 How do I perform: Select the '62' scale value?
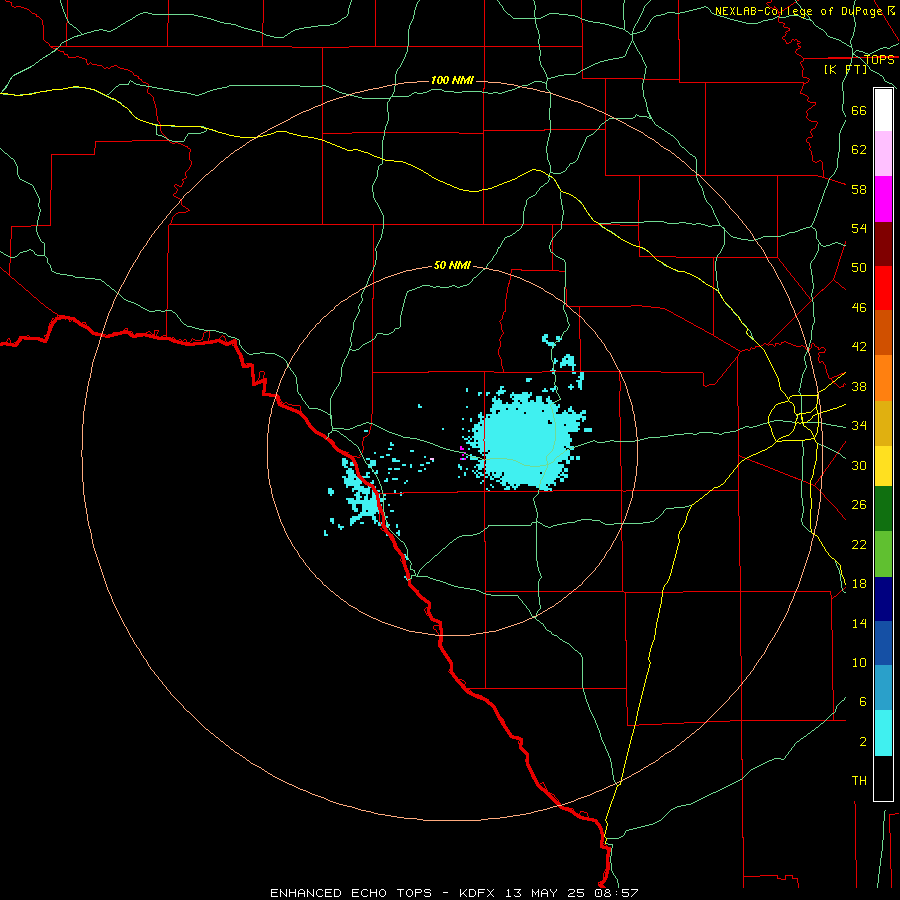[859, 150]
